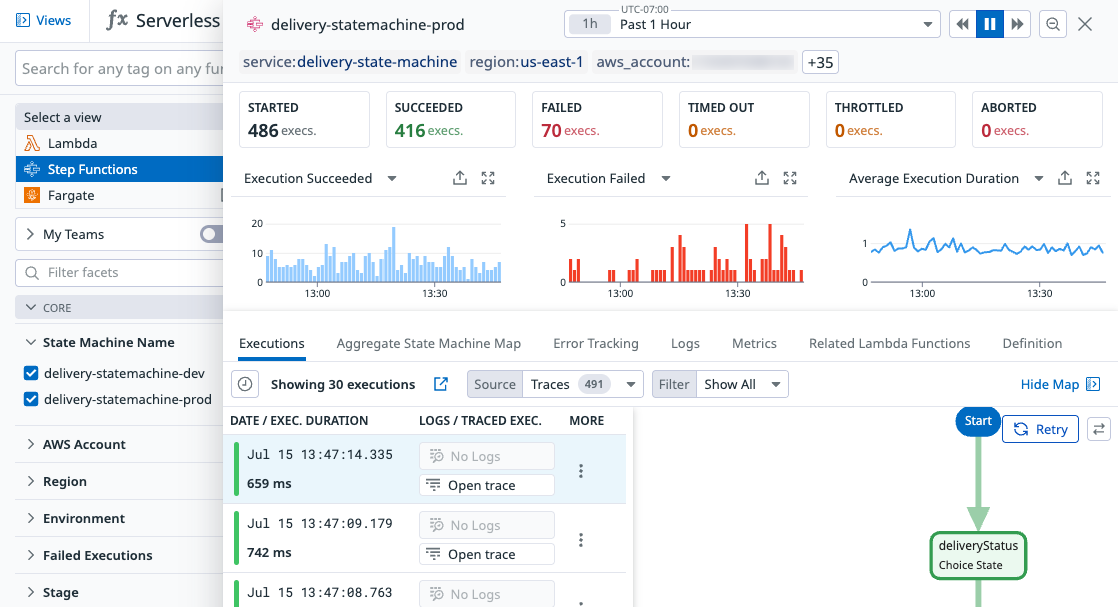Close the delivery-statemachine-prod side panel
This screenshot has width=1118, height=607.
(1085, 24)
